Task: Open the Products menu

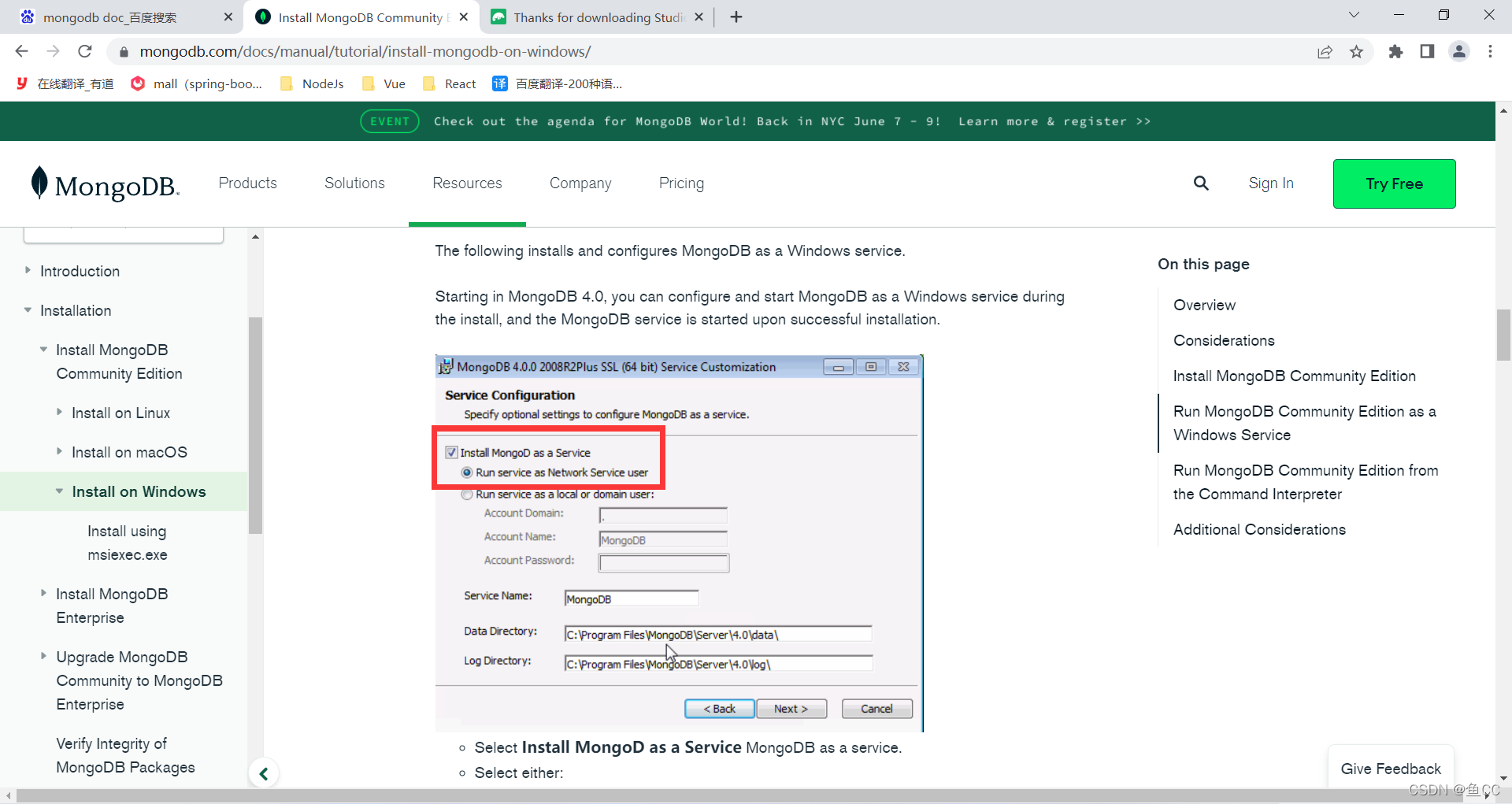Action: (248, 183)
